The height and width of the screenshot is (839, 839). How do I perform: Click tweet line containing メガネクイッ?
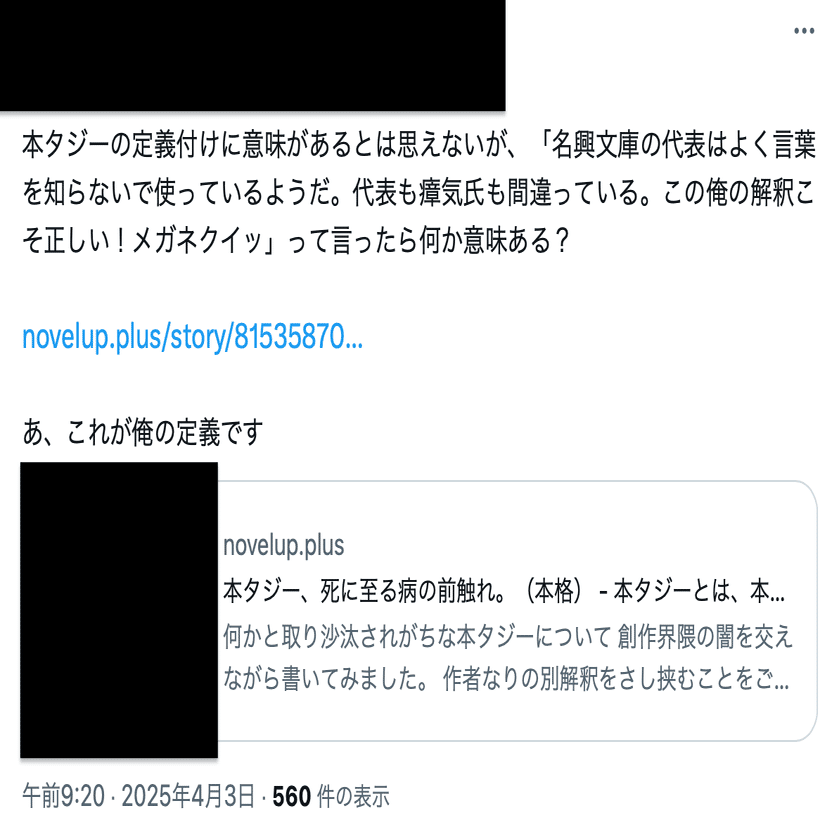click(x=295, y=240)
